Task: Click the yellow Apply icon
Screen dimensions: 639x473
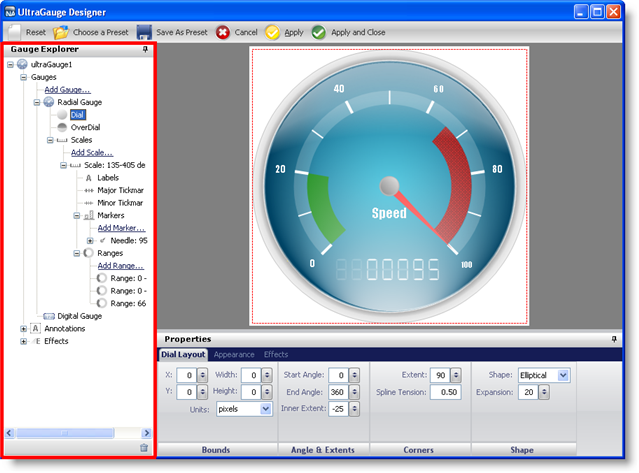Action: (272, 32)
